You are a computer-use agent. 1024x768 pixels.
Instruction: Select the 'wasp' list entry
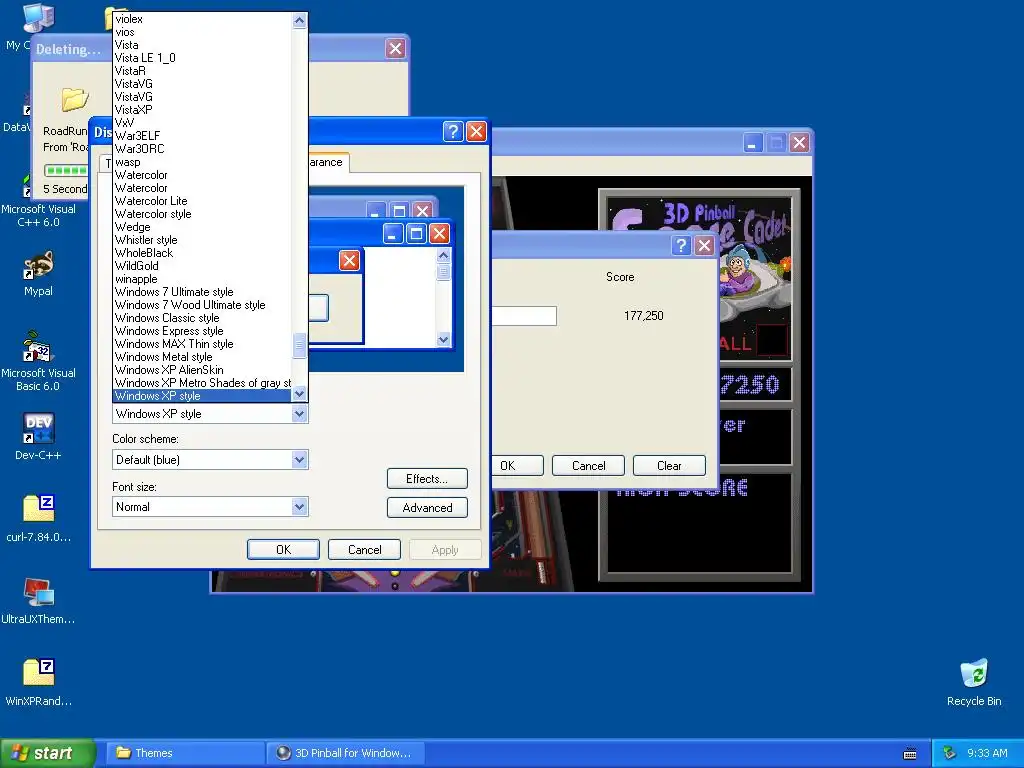tap(202, 162)
